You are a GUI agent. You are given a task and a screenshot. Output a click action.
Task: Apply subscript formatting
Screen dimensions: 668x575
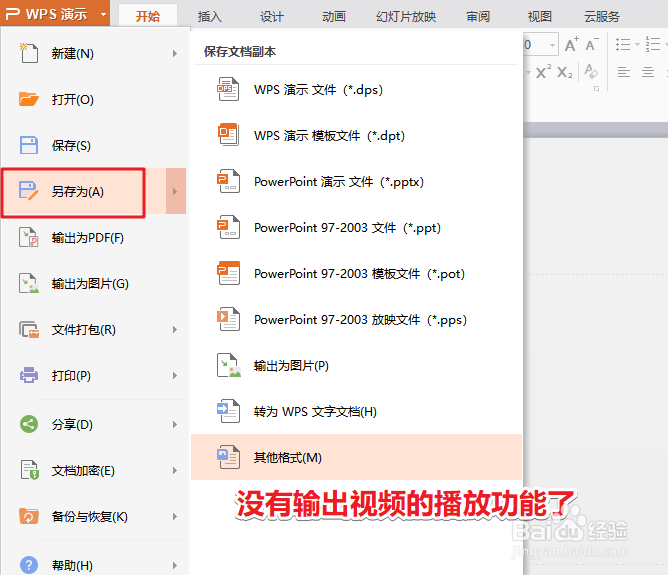[564, 72]
